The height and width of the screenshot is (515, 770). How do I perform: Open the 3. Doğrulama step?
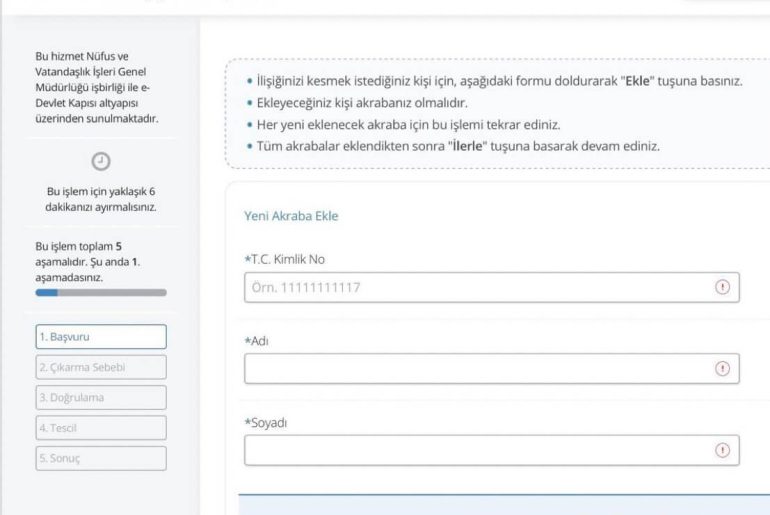[x=100, y=397]
